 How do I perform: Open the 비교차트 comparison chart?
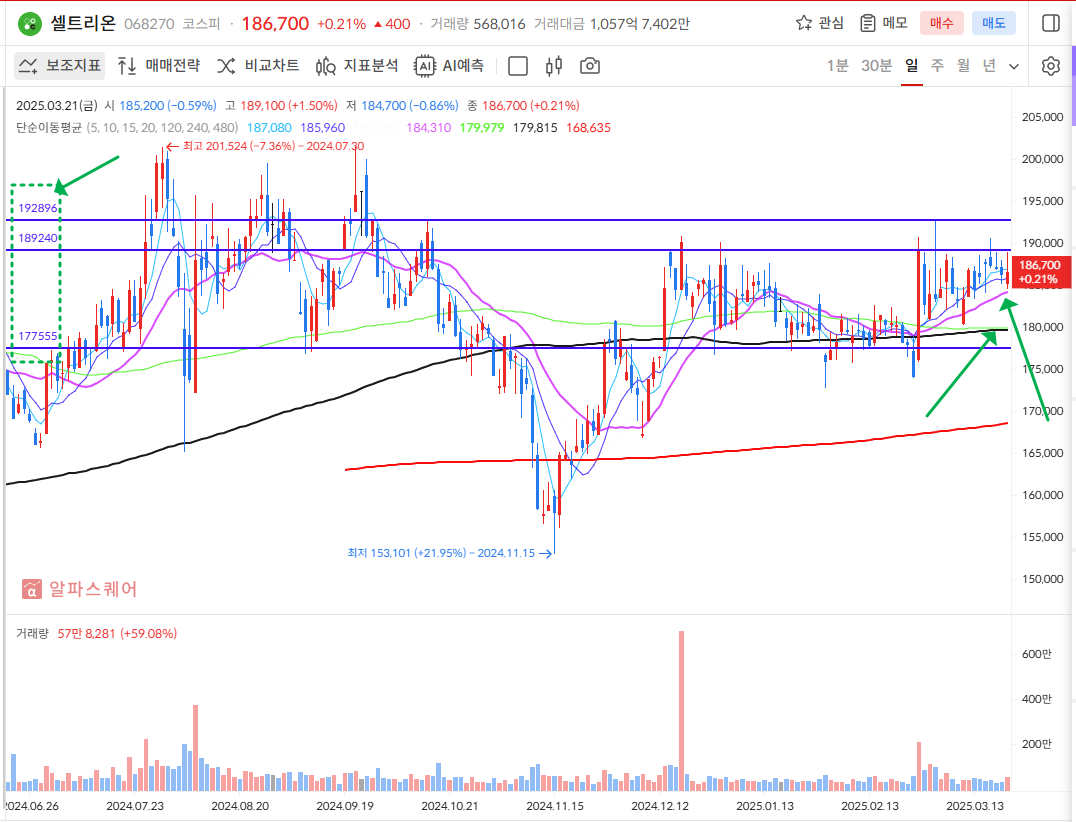click(x=258, y=66)
